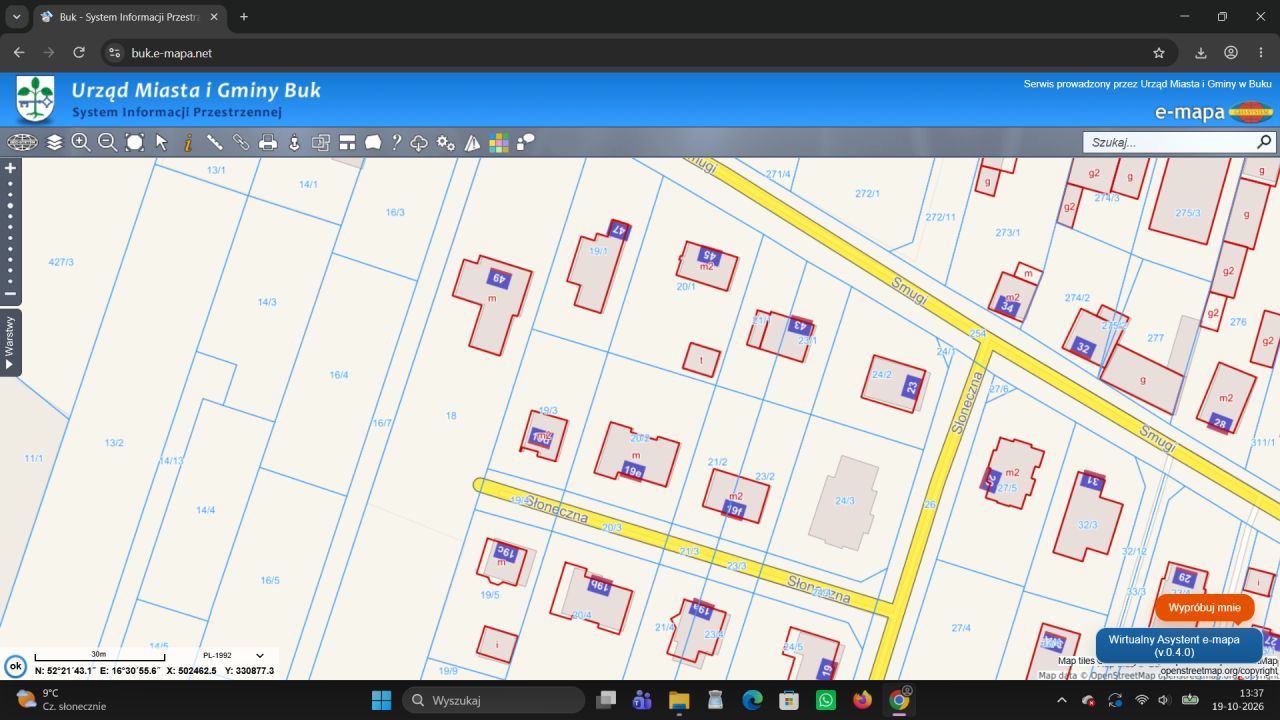The height and width of the screenshot is (720, 1280).
Task: Click the Buk coat of arms
Action: [x=36, y=99]
